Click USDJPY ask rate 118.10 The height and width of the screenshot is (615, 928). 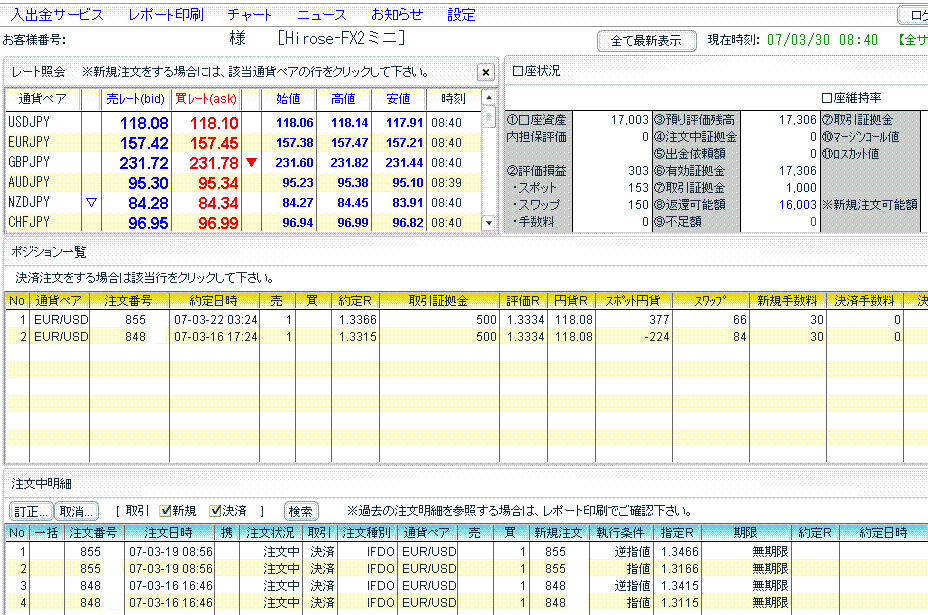click(x=214, y=123)
